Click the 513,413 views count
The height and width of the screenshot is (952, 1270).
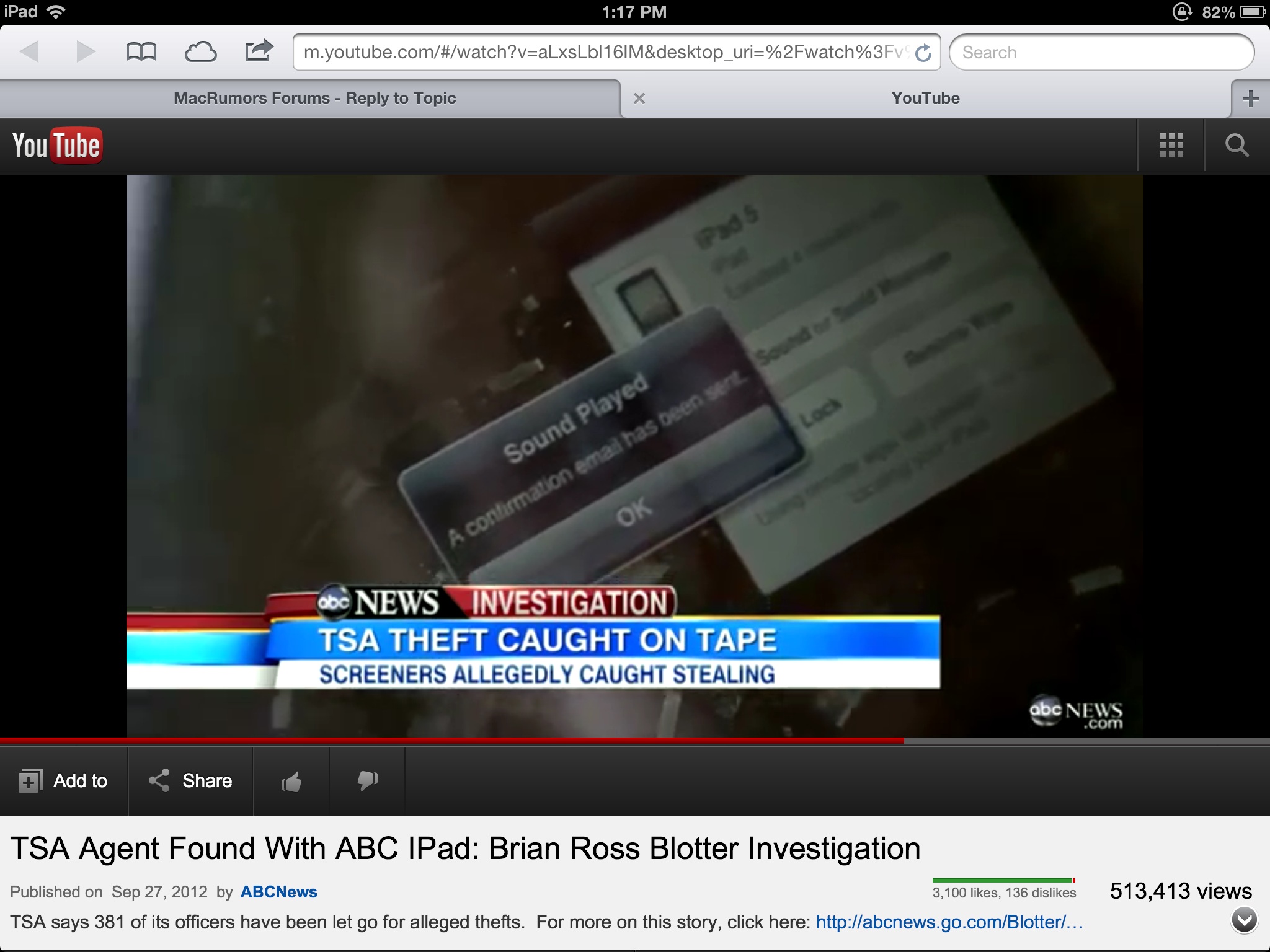click(1181, 891)
